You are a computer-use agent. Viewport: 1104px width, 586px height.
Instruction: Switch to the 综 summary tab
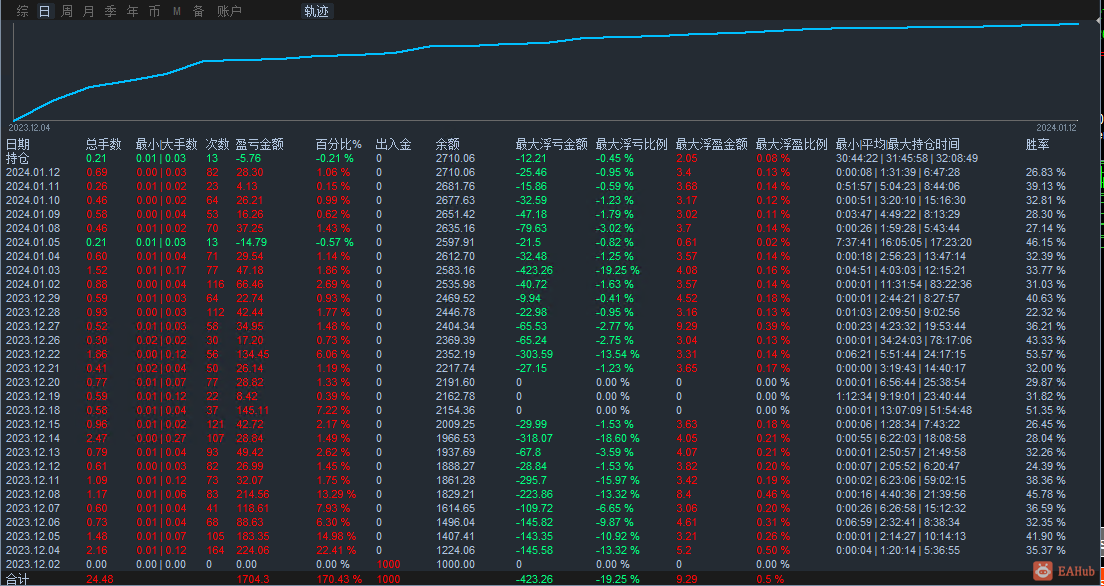(x=23, y=11)
